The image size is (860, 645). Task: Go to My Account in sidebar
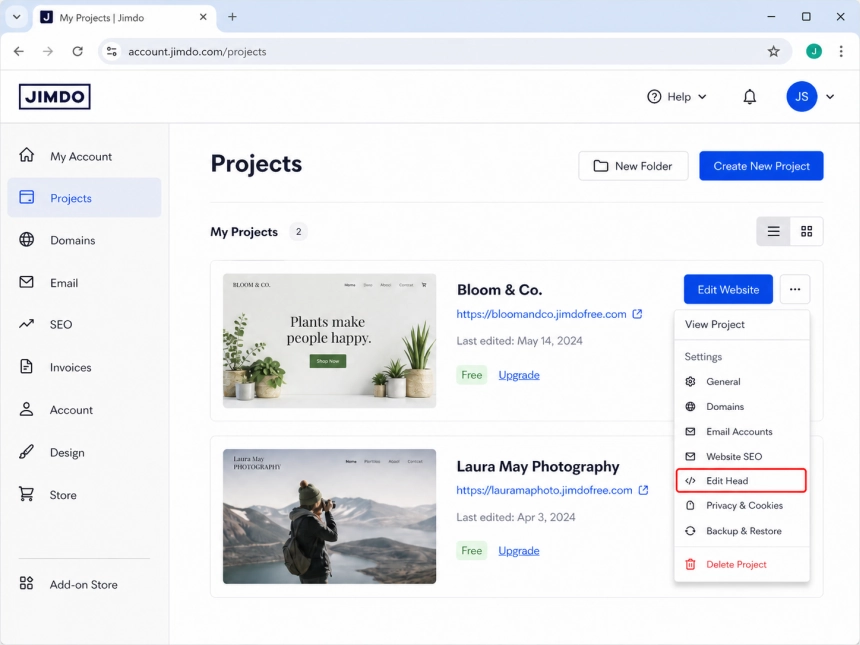(x=84, y=156)
